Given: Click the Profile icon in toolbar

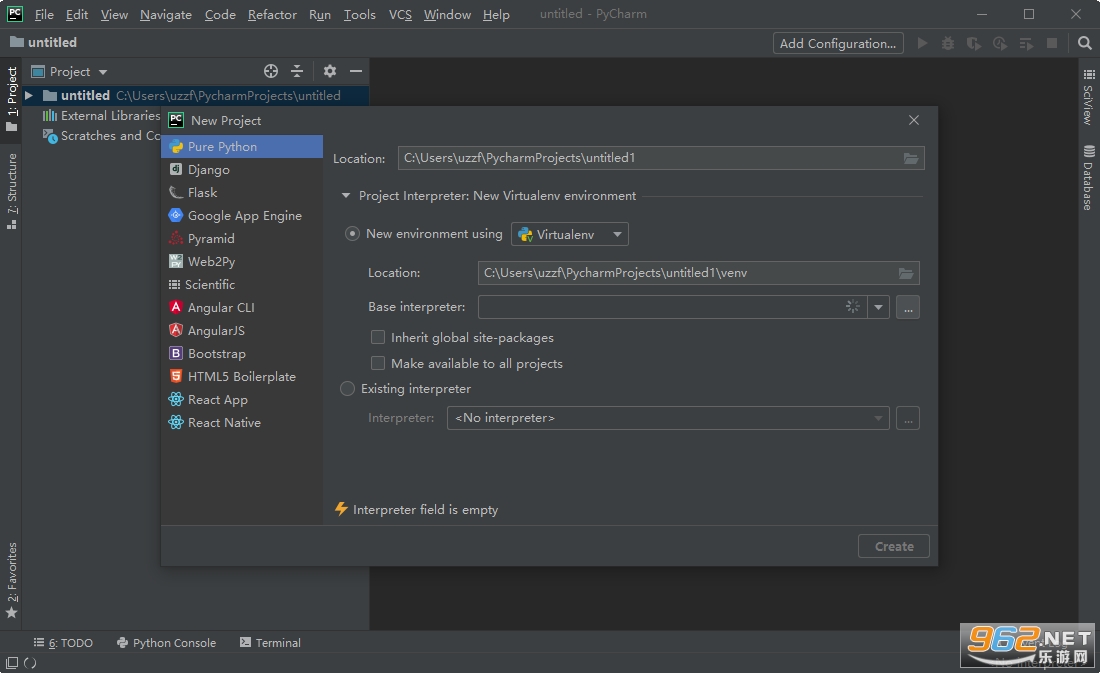Looking at the screenshot, I should [1000, 44].
